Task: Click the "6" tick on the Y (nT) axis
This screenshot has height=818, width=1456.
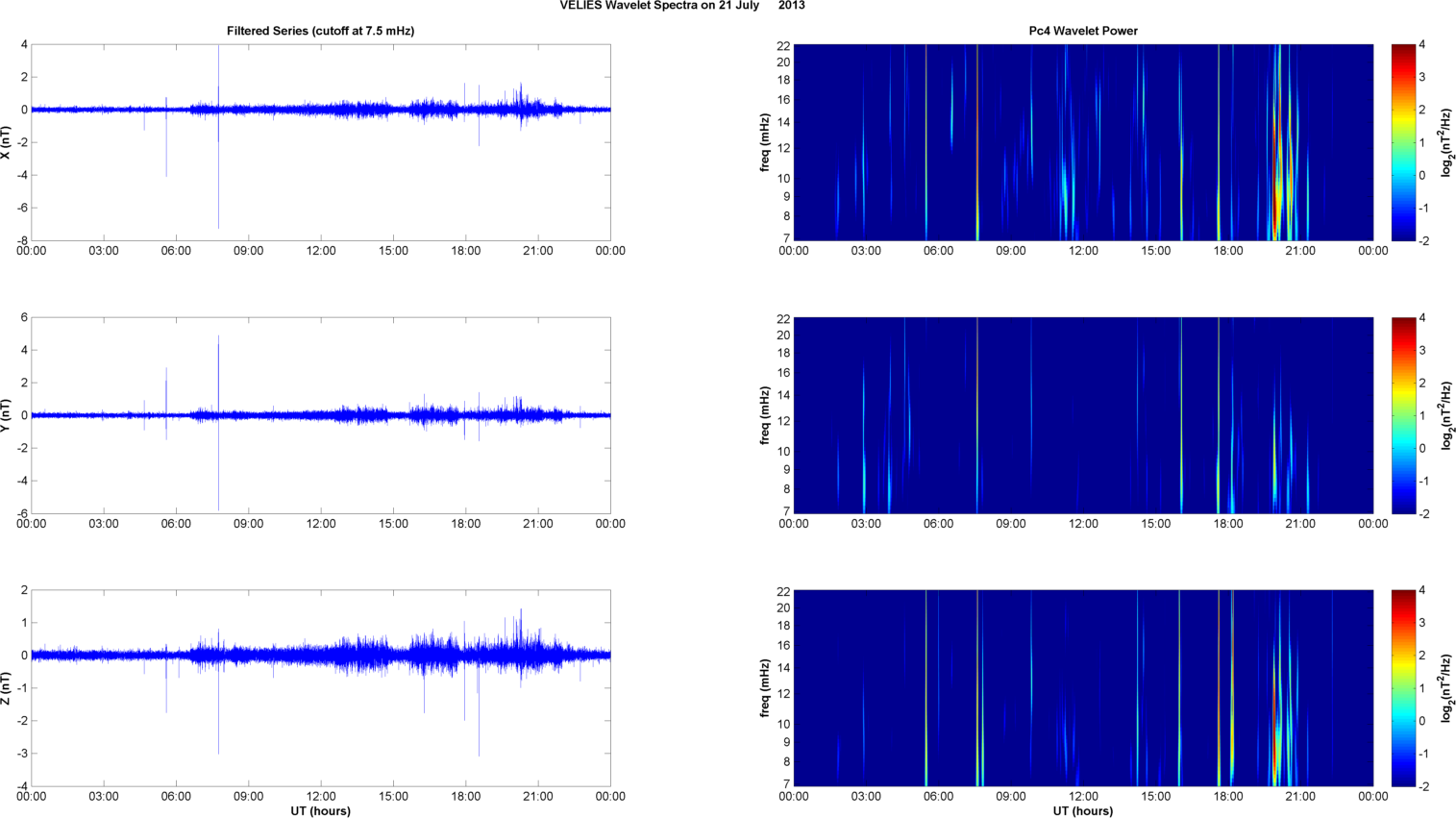Action: tap(24, 317)
